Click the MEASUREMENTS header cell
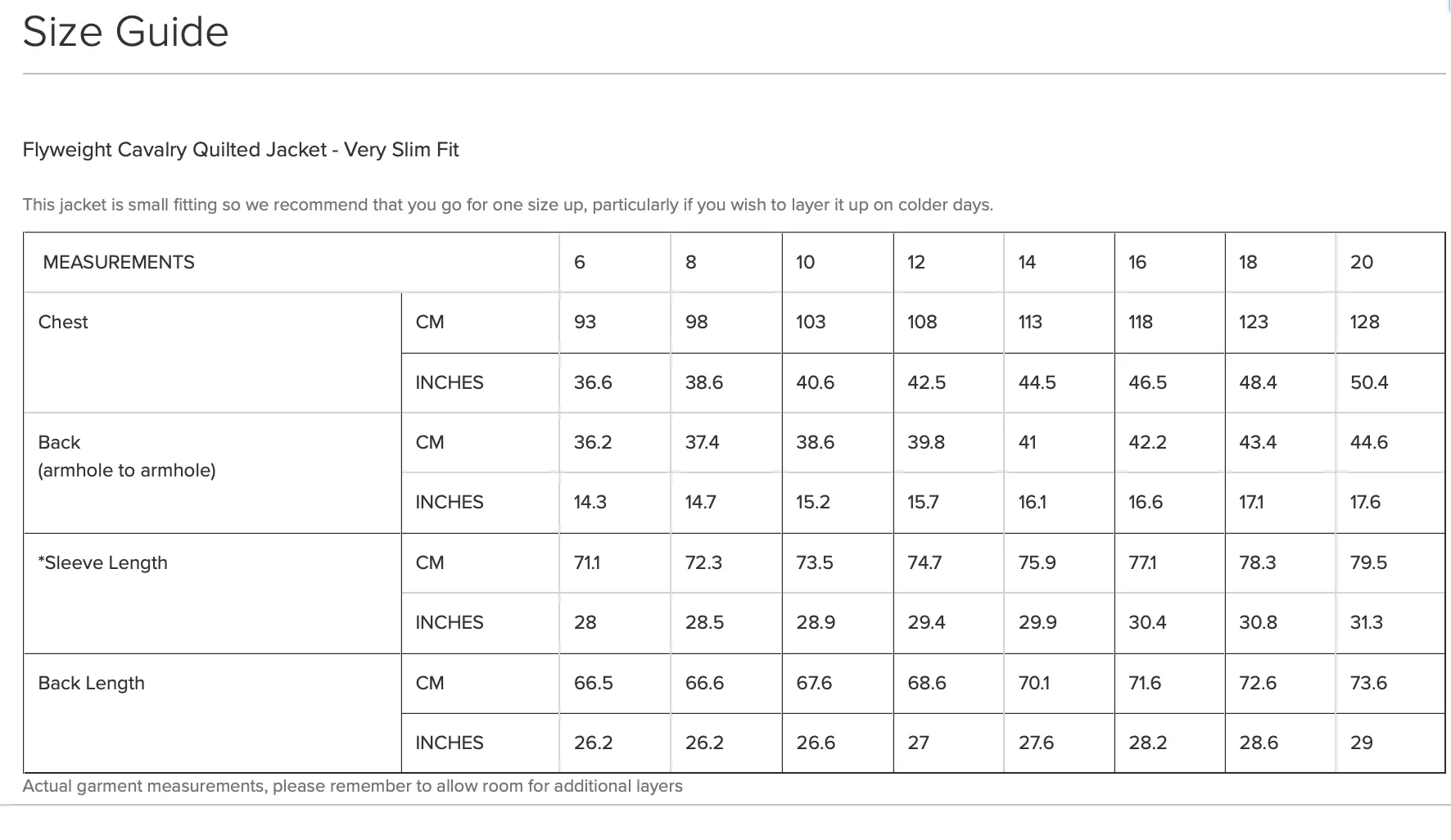1451x840 pixels. (119, 262)
